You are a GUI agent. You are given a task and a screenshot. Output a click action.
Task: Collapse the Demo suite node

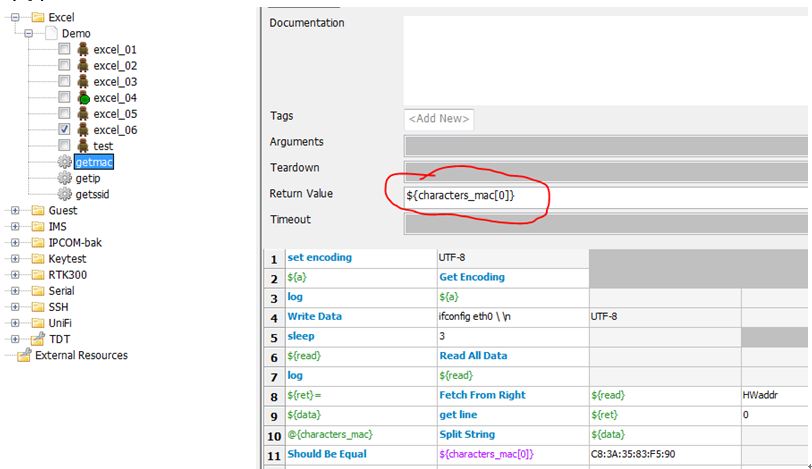(28, 34)
